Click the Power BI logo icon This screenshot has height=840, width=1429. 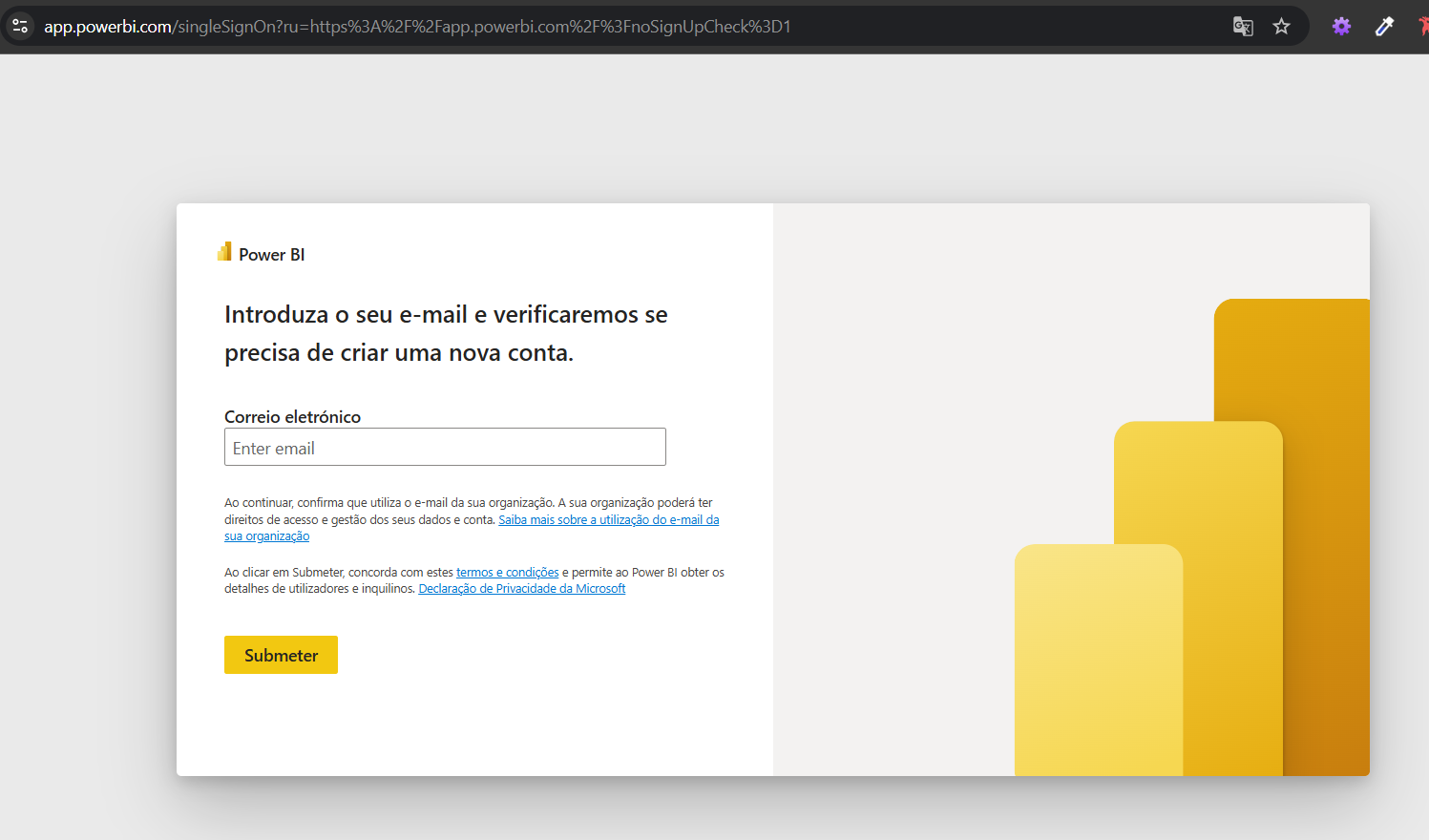pyautogui.click(x=223, y=251)
